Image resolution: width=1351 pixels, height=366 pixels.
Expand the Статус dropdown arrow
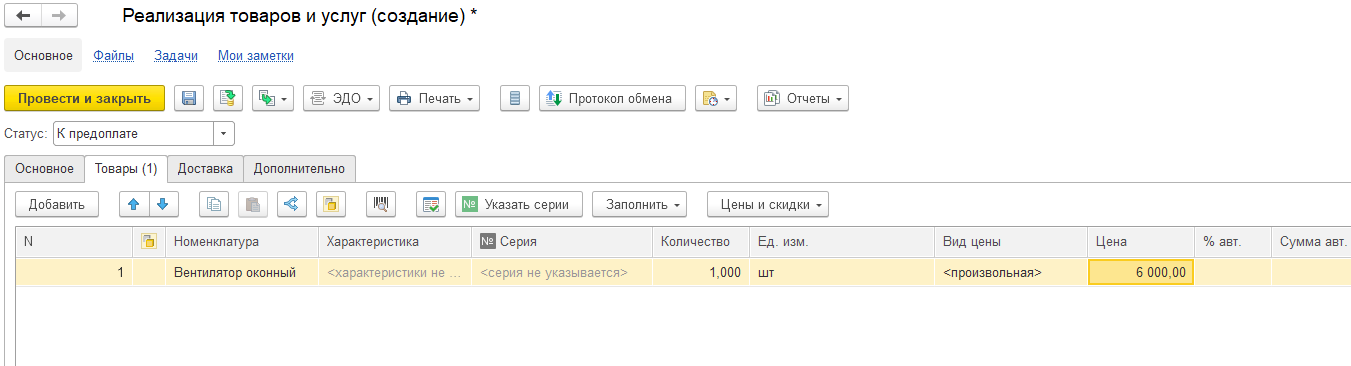coord(224,133)
